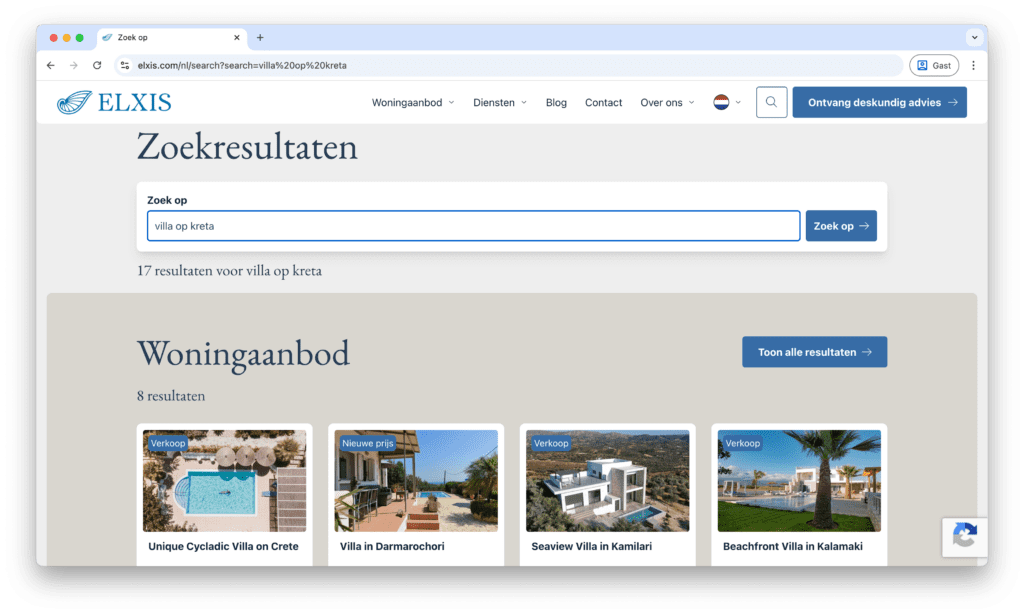Open a new browser tab with plus icon
Viewport: 1024px width, 614px height.
[x=260, y=38]
